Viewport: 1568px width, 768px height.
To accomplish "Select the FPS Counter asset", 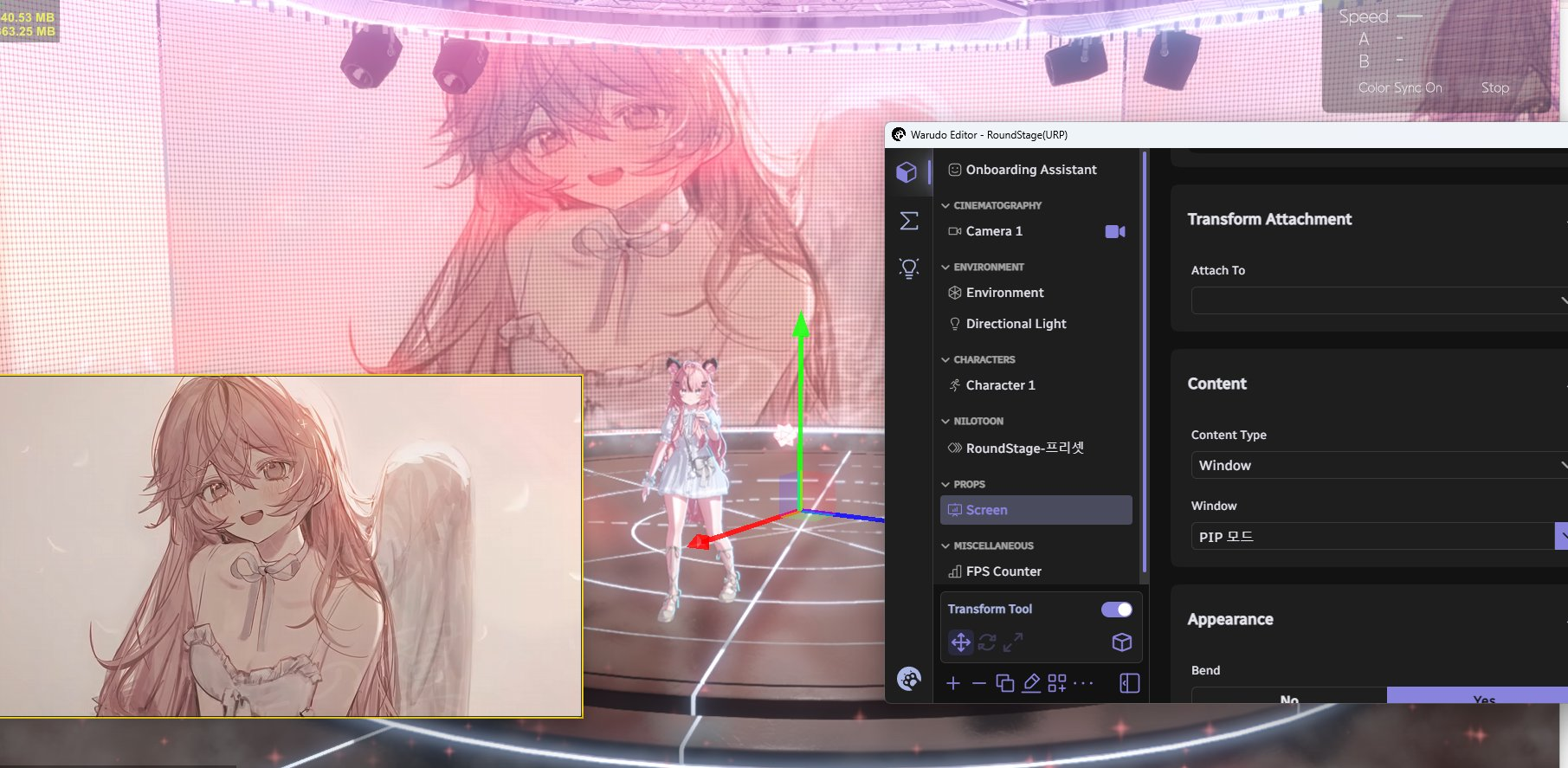I will (x=1036, y=571).
